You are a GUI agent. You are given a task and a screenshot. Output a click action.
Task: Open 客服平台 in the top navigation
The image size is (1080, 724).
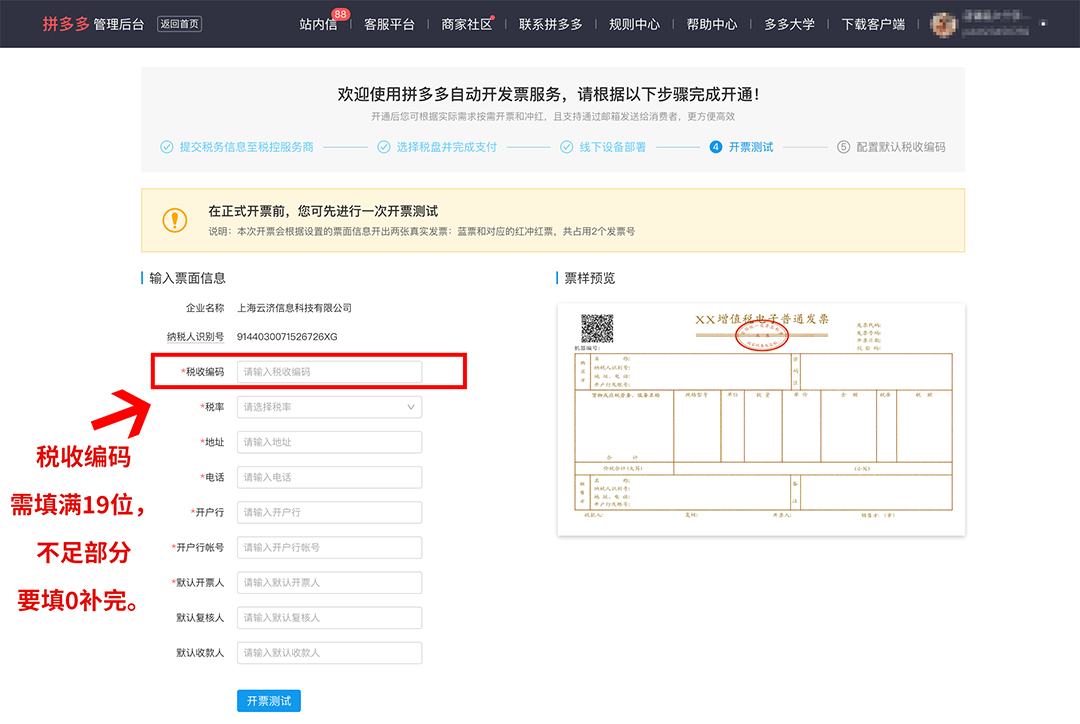389,24
